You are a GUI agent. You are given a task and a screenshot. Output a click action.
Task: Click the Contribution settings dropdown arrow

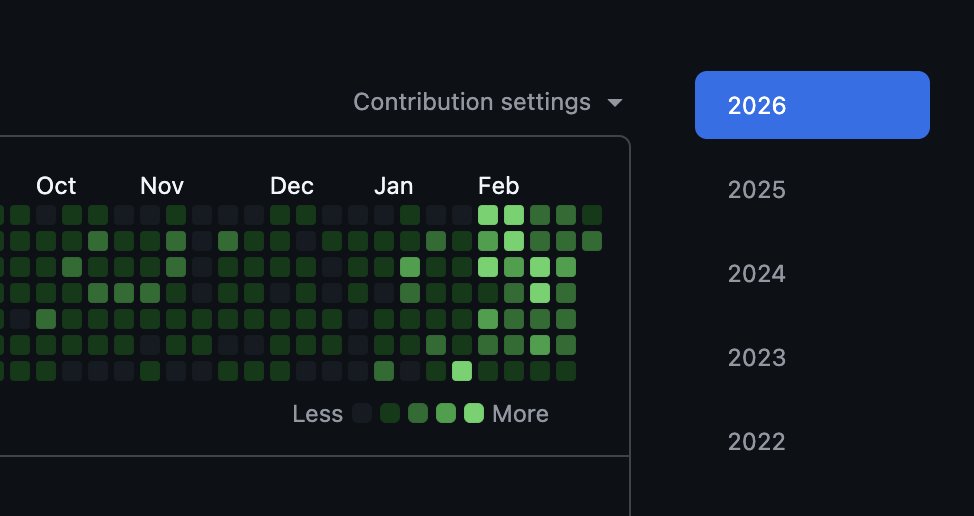click(614, 103)
